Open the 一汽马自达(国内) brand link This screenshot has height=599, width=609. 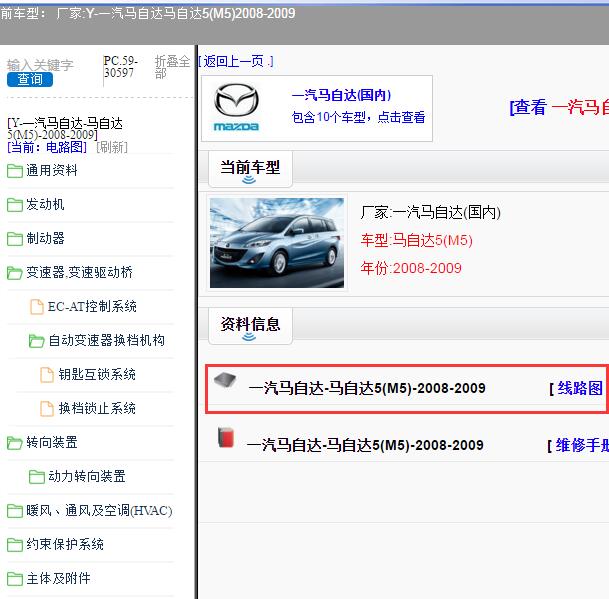tap(341, 95)
